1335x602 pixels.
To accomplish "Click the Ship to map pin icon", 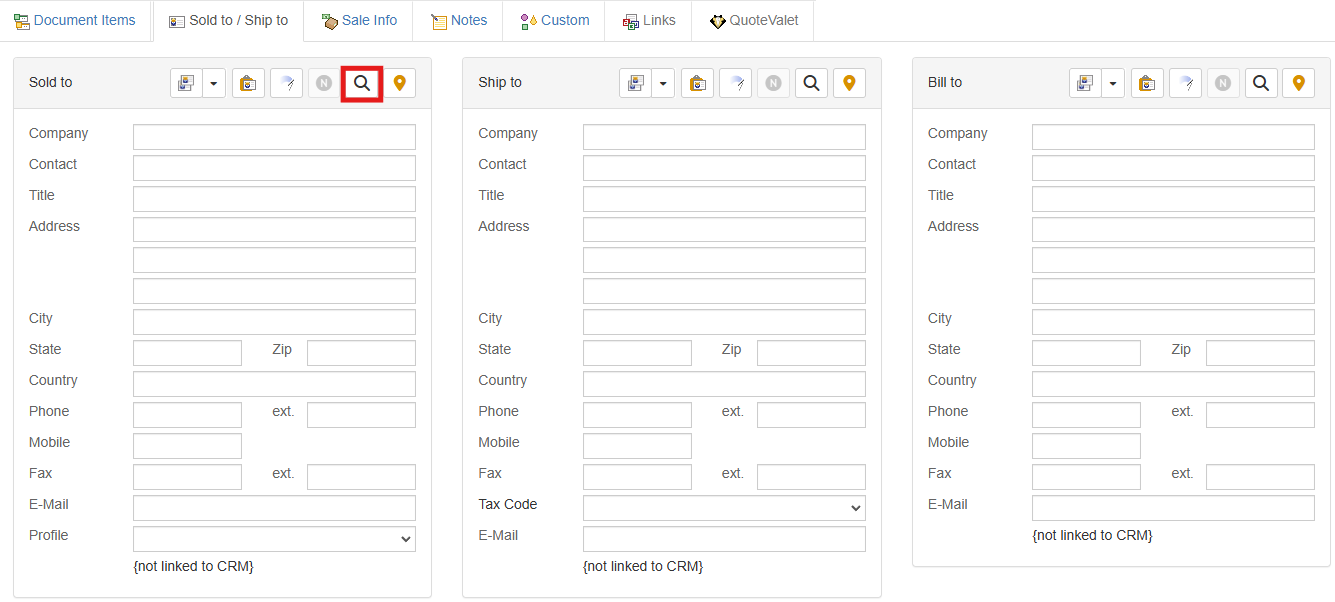I will (x=849, y=83).
